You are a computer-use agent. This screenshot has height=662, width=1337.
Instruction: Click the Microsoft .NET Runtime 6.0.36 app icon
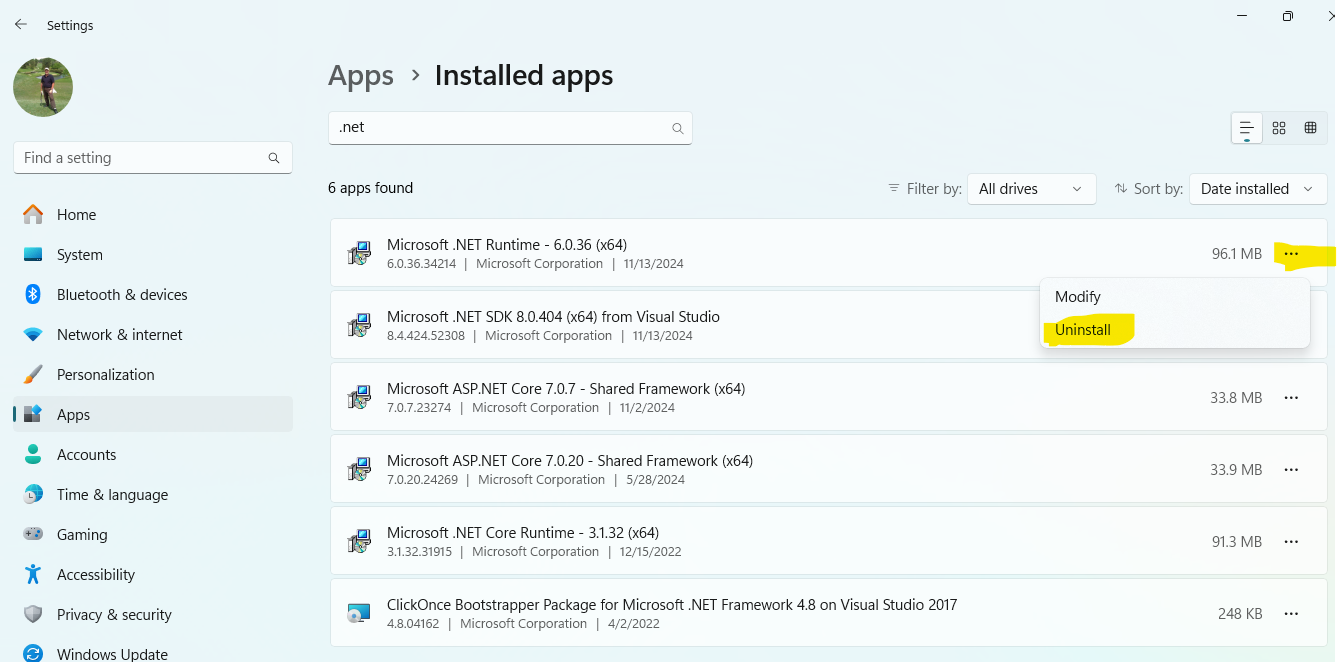[358, 254]
